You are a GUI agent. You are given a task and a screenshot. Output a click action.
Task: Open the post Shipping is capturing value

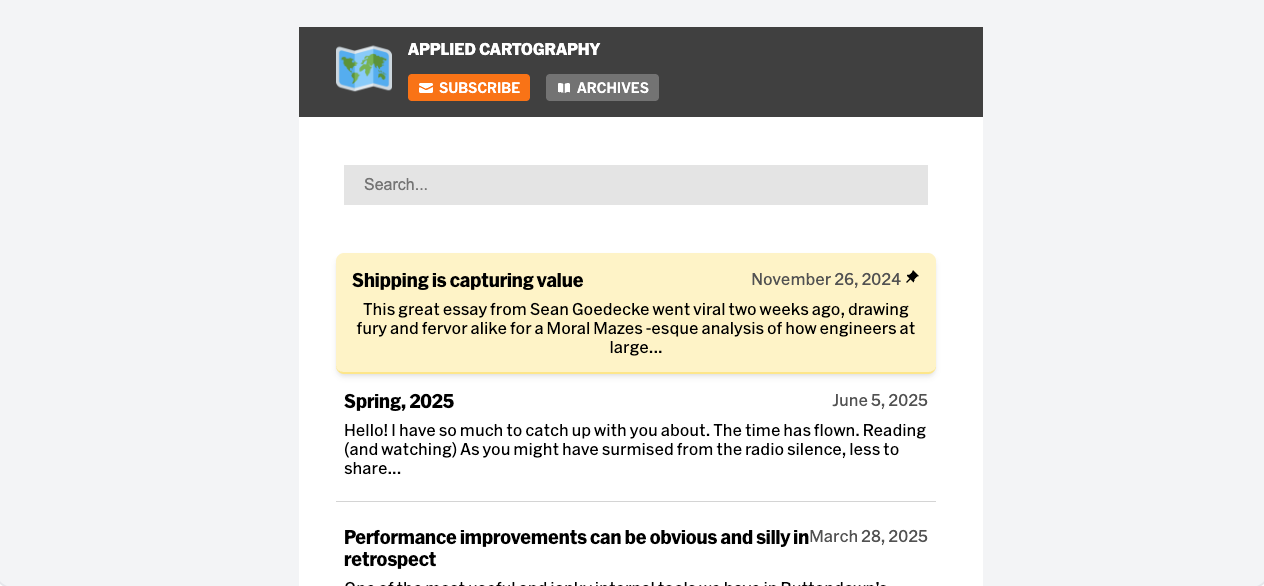(467, 280)
